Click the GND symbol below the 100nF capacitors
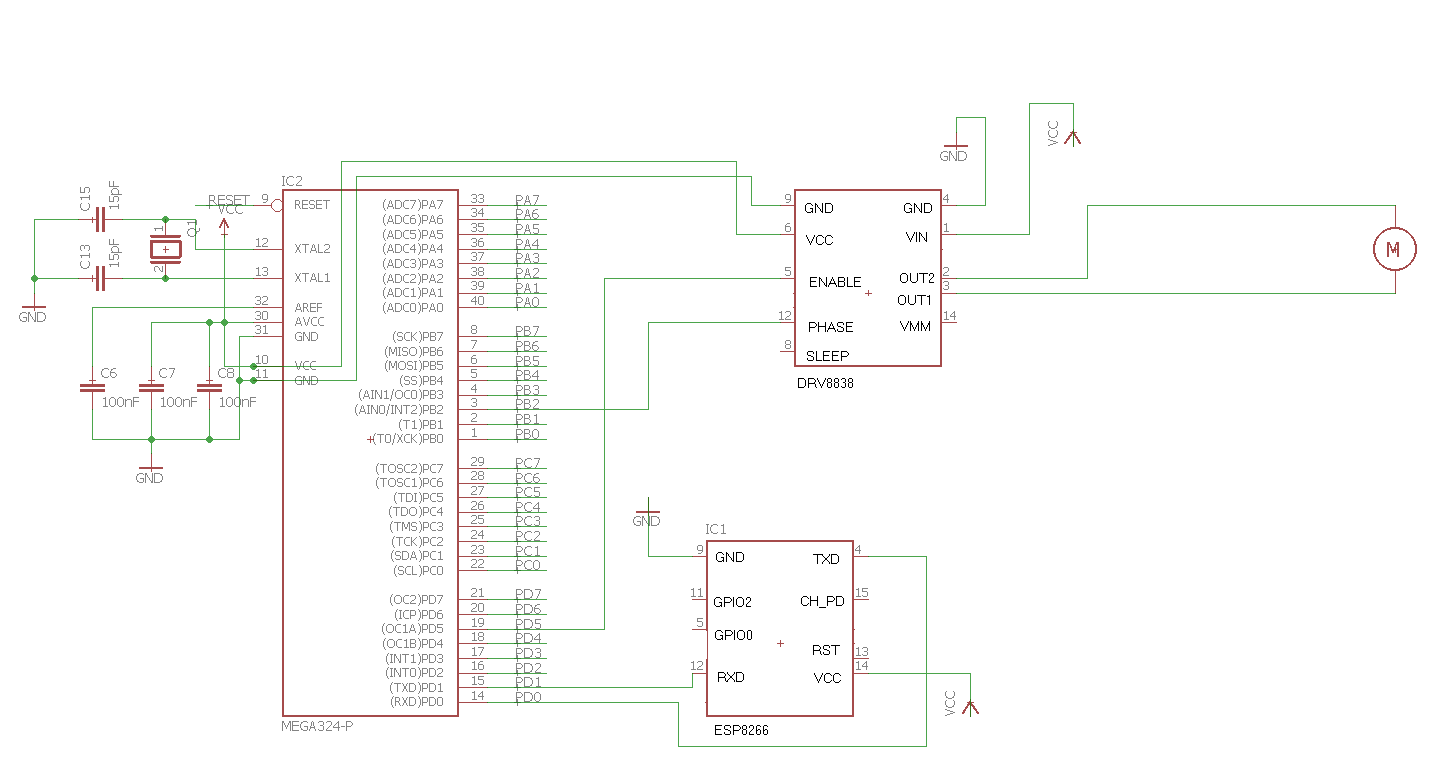This screenshot has height=766, width=1434. coord(150,473)
